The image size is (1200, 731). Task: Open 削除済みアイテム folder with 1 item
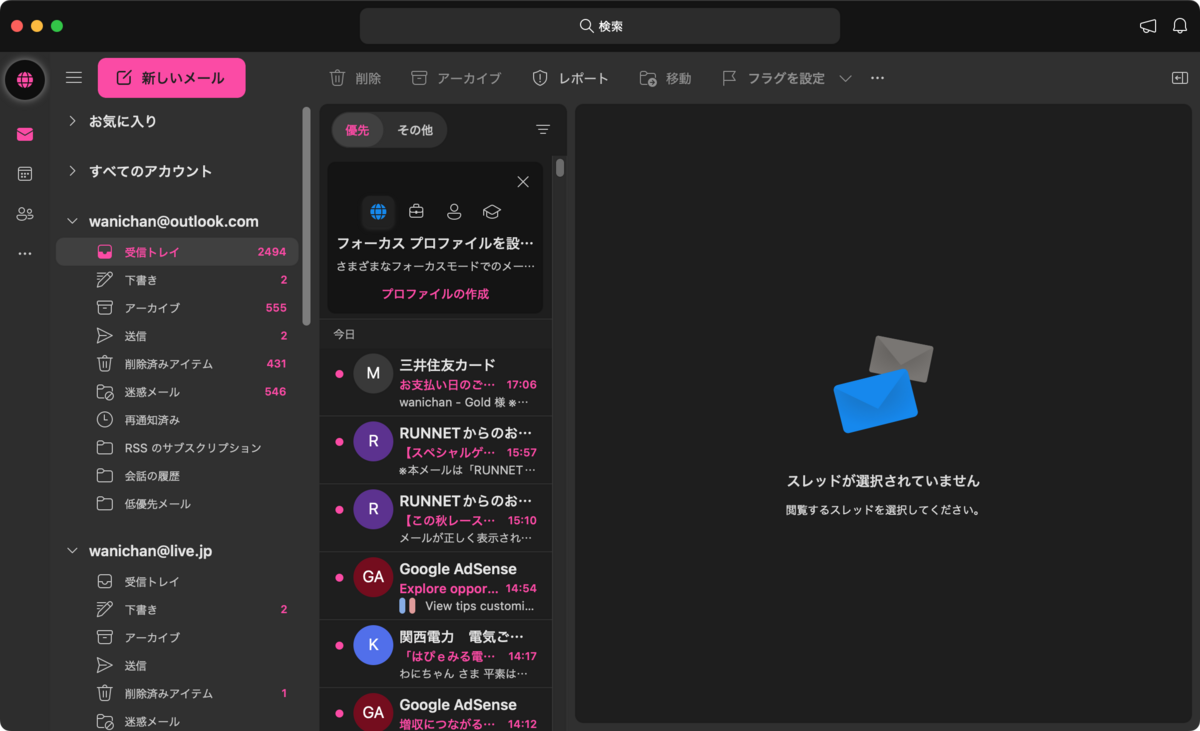point(177,693)
